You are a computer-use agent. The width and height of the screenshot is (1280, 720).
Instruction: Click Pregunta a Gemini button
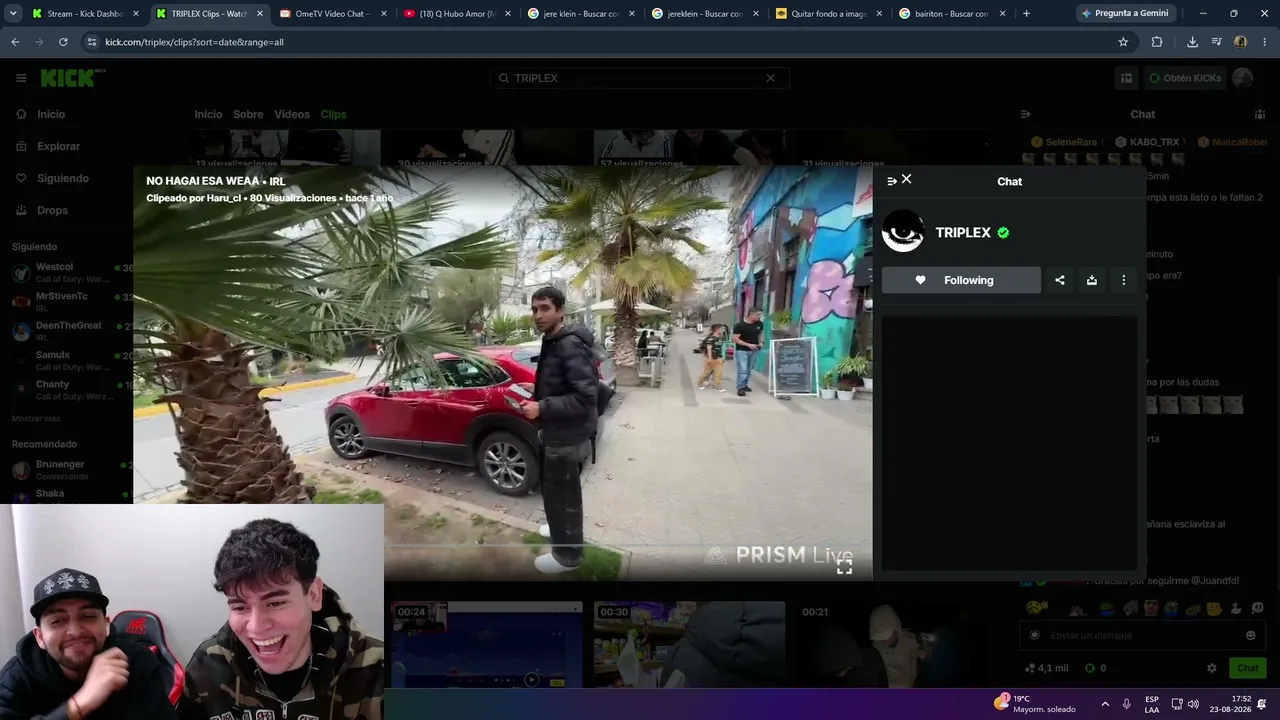coord(1124,14)
